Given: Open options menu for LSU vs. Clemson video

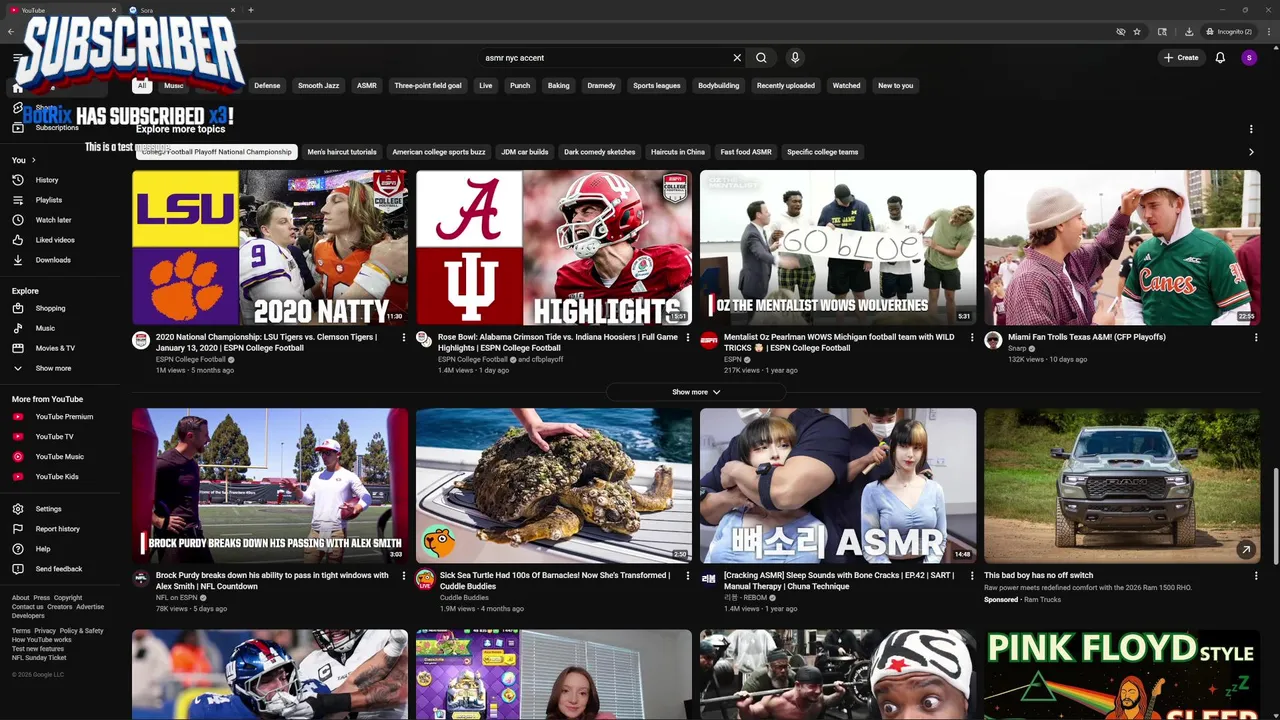Looking at the screenshot, I should pos(404,338).
